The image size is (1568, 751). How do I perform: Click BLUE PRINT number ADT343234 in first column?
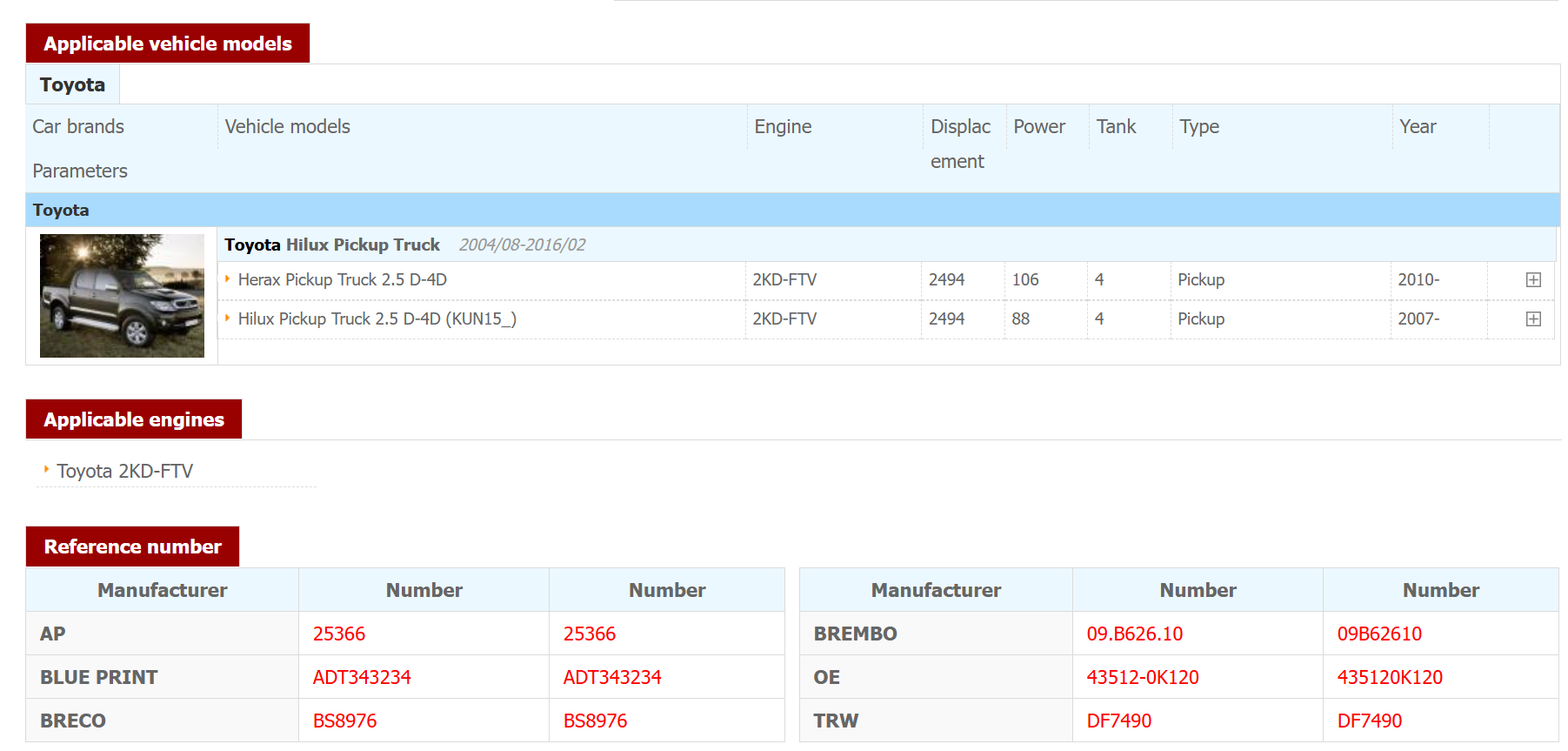(362, 677)
